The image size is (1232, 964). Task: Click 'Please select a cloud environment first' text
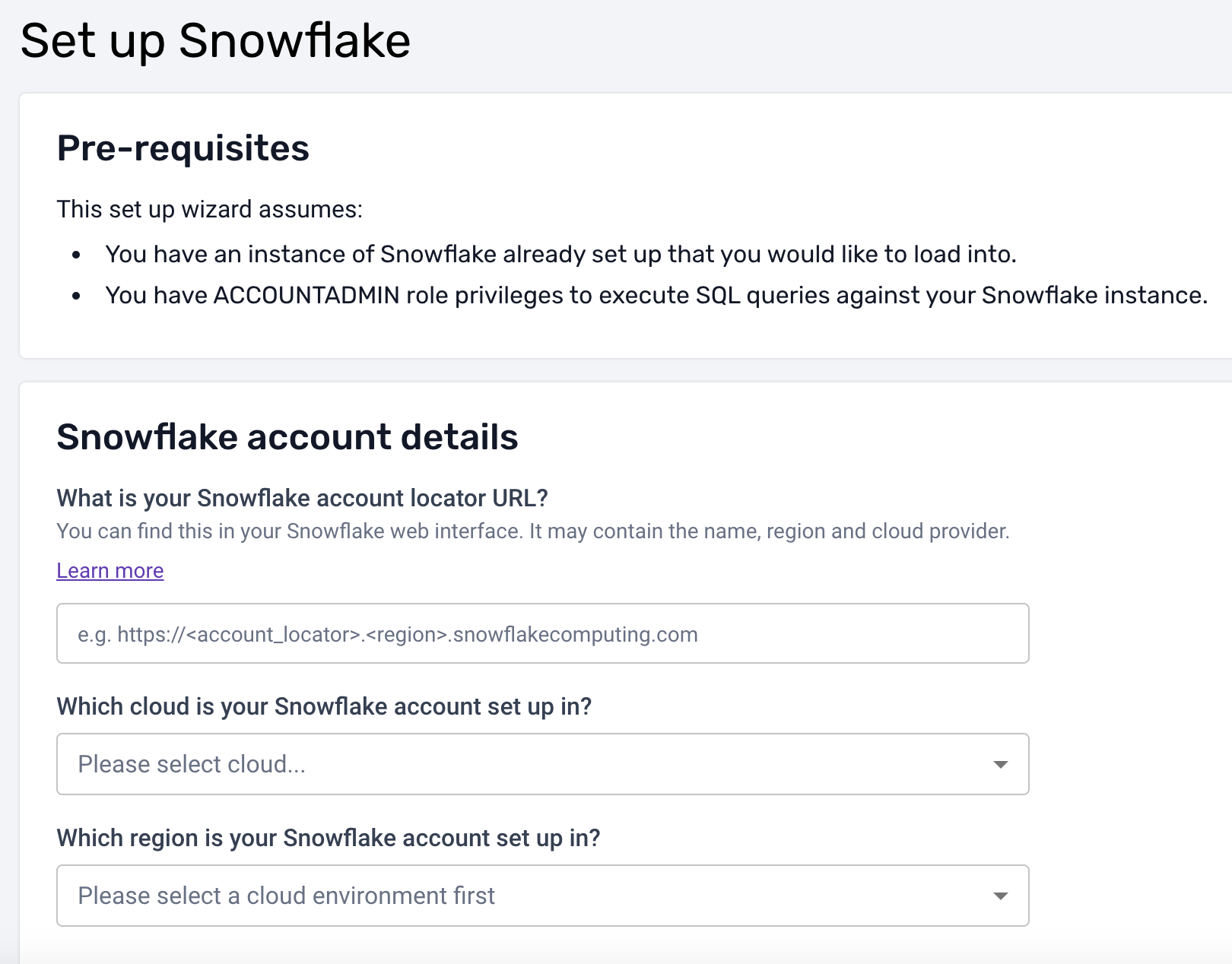point(286,896)
